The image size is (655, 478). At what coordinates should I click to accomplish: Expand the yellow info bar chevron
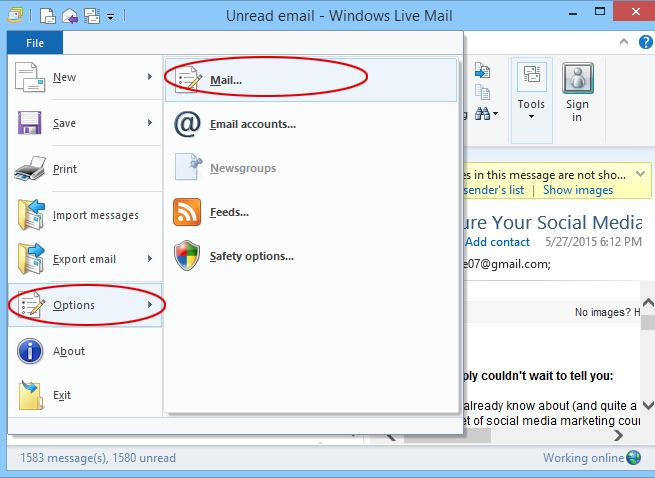coord(640,174)
